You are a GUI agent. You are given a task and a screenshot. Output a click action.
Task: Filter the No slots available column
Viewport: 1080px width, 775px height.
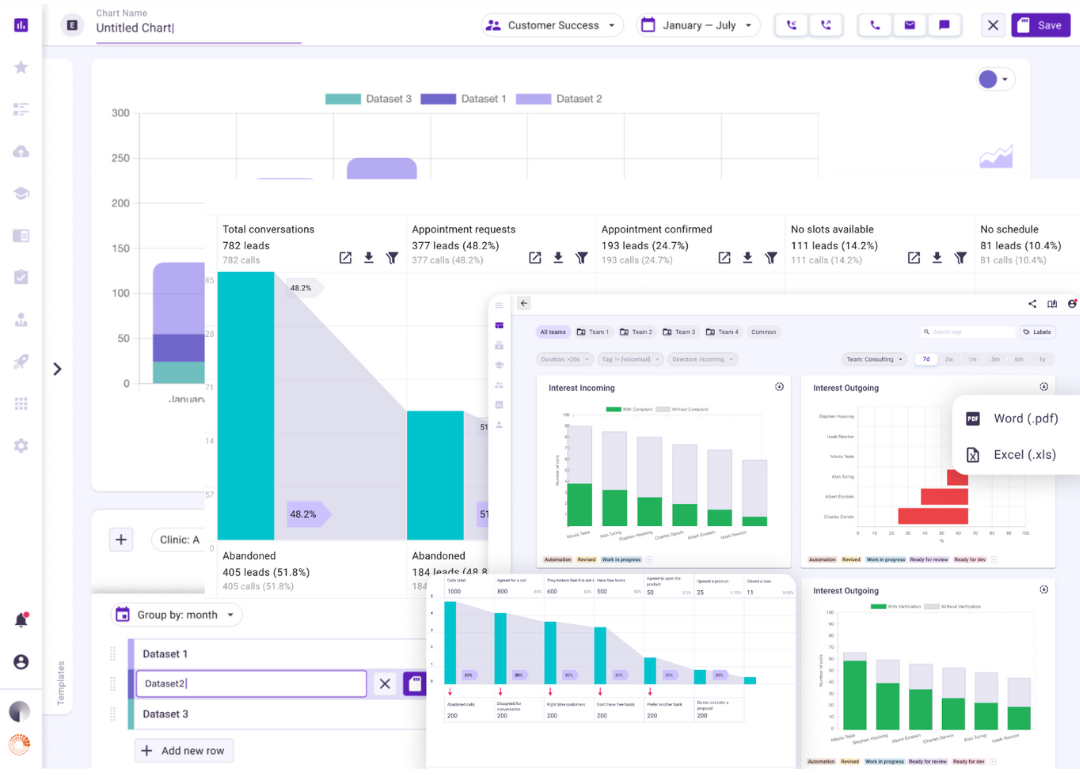coord(961,258)
